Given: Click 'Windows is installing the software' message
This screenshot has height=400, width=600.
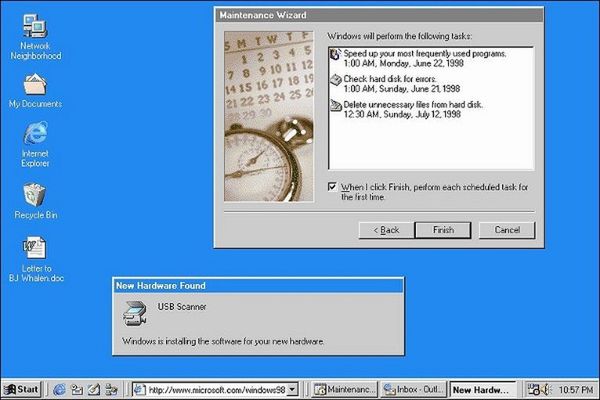Looking at the screenshot, I should coord(223,341).
